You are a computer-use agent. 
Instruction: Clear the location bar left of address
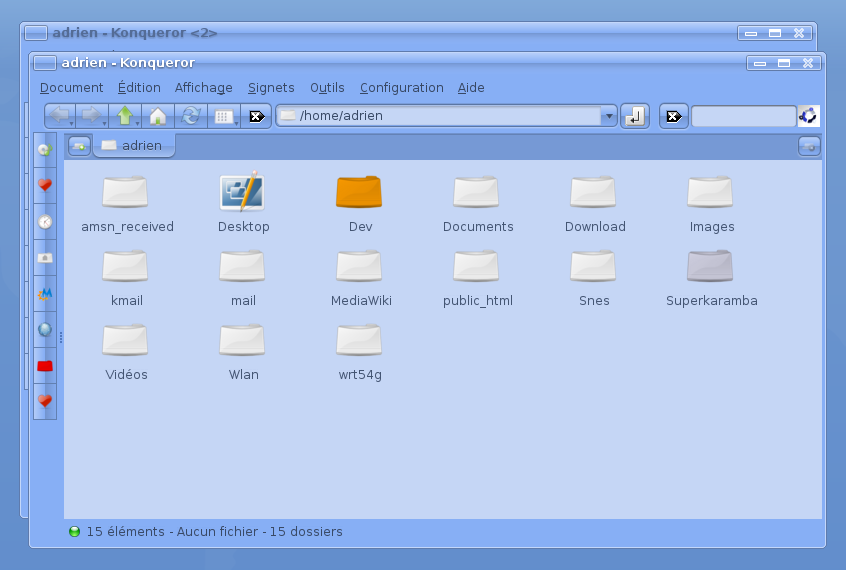(256, 116)
